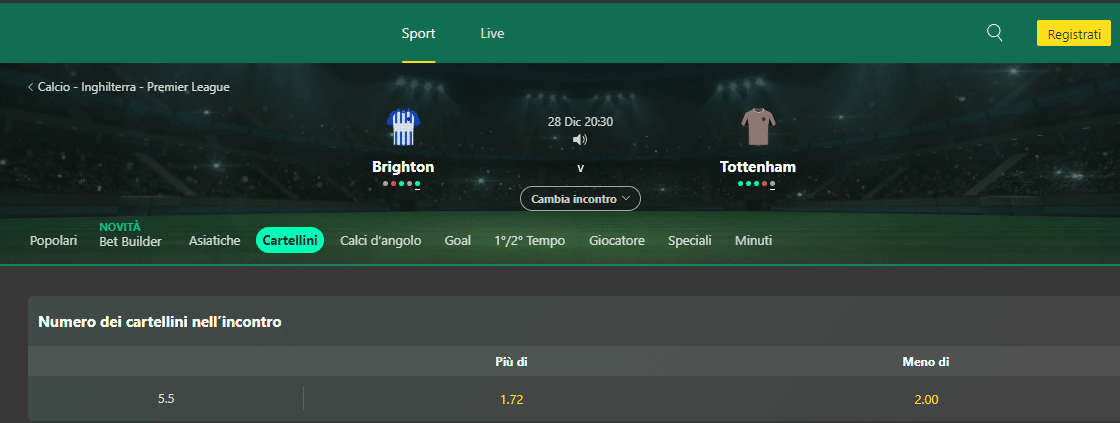Expand the Cambia incontro dropdown
Screen dimensions: 1120x423
(x=580, y=199)
